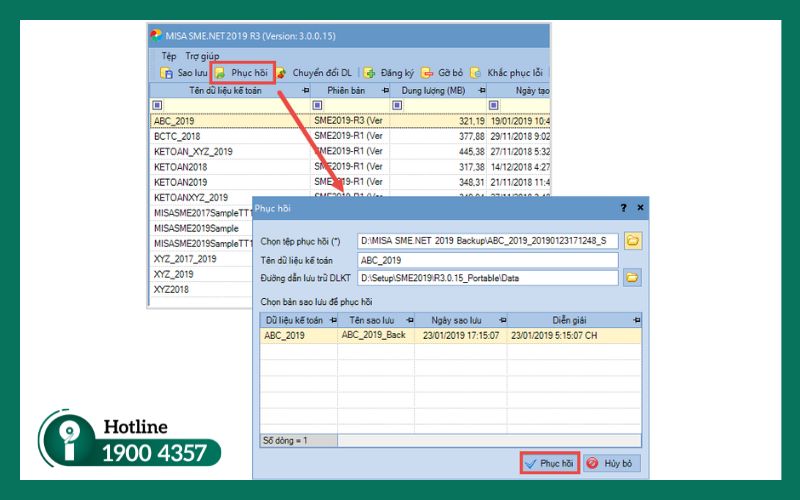Sort by Ngày sao lưu header
This screenshot has width=800, height=500.
tap(456, 320)
